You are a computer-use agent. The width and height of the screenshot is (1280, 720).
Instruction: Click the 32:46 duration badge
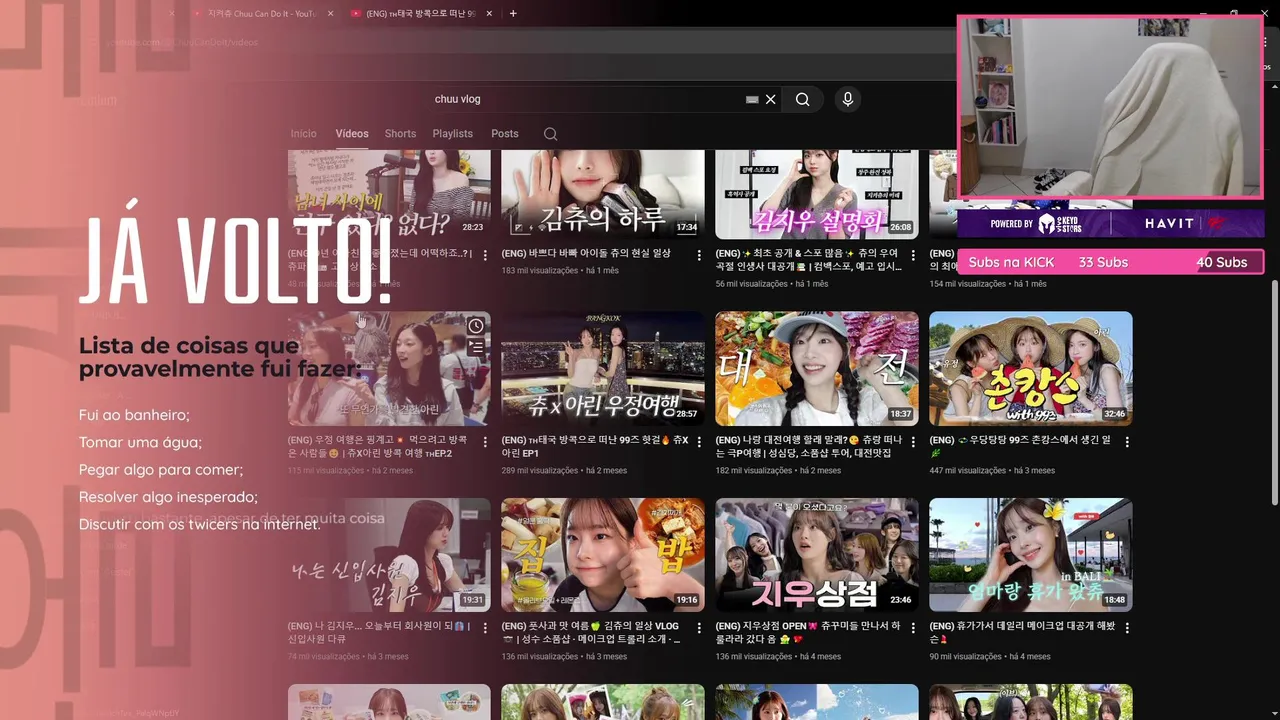[x=1114, y=413]
